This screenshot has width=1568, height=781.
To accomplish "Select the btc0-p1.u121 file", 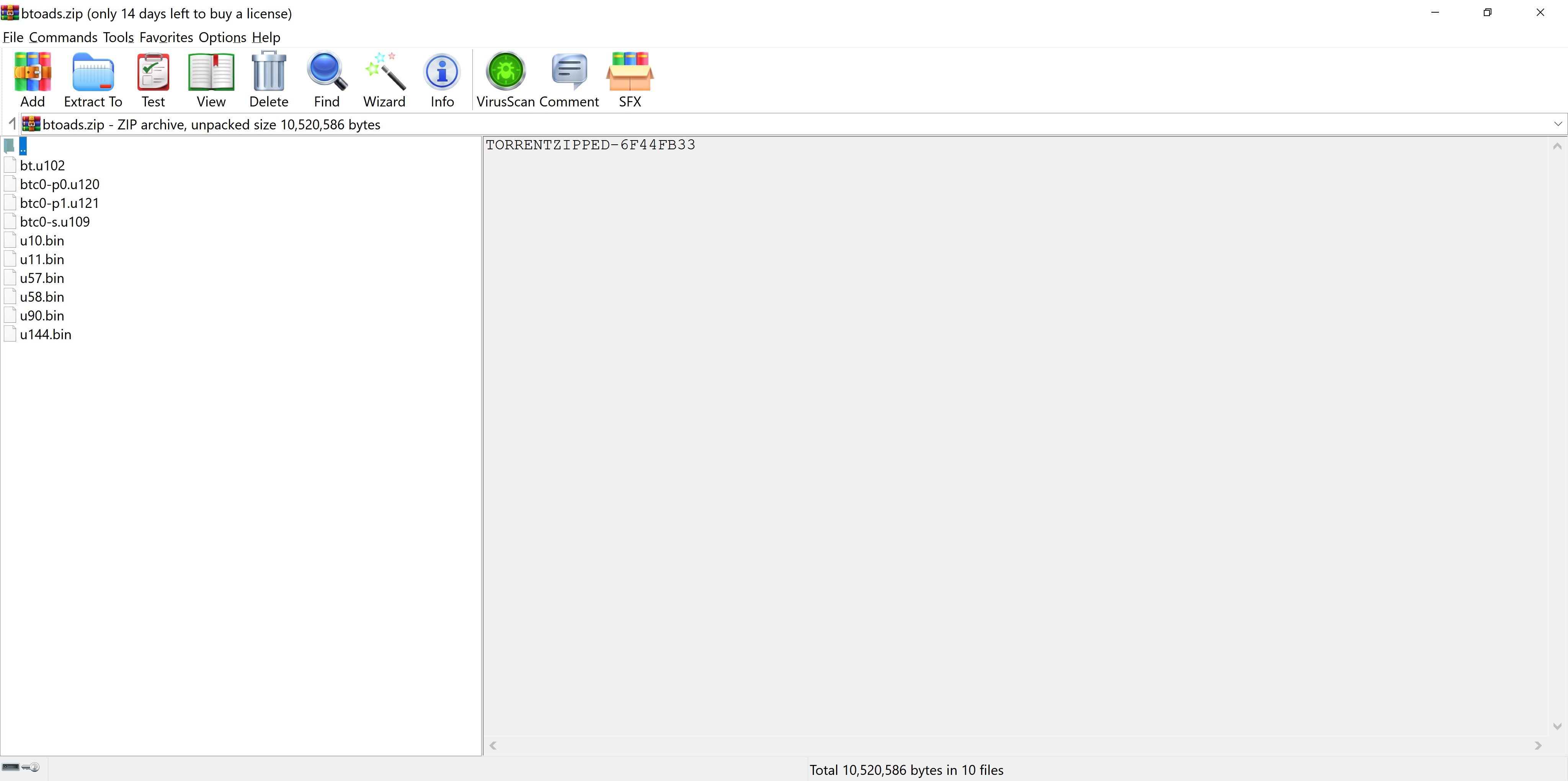I will point(59,203).
